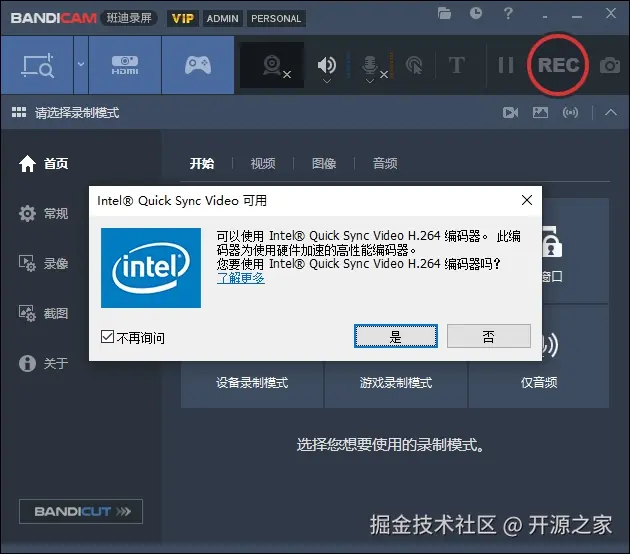
Task: Select screen rectangle recording mode icon
Action: (37, 65)
